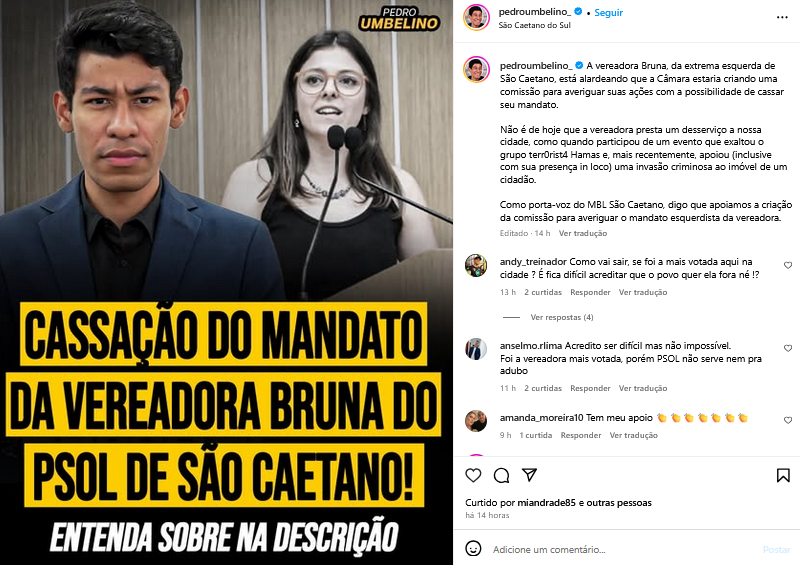Click Ver tradução under the caption

pos(583,233)
